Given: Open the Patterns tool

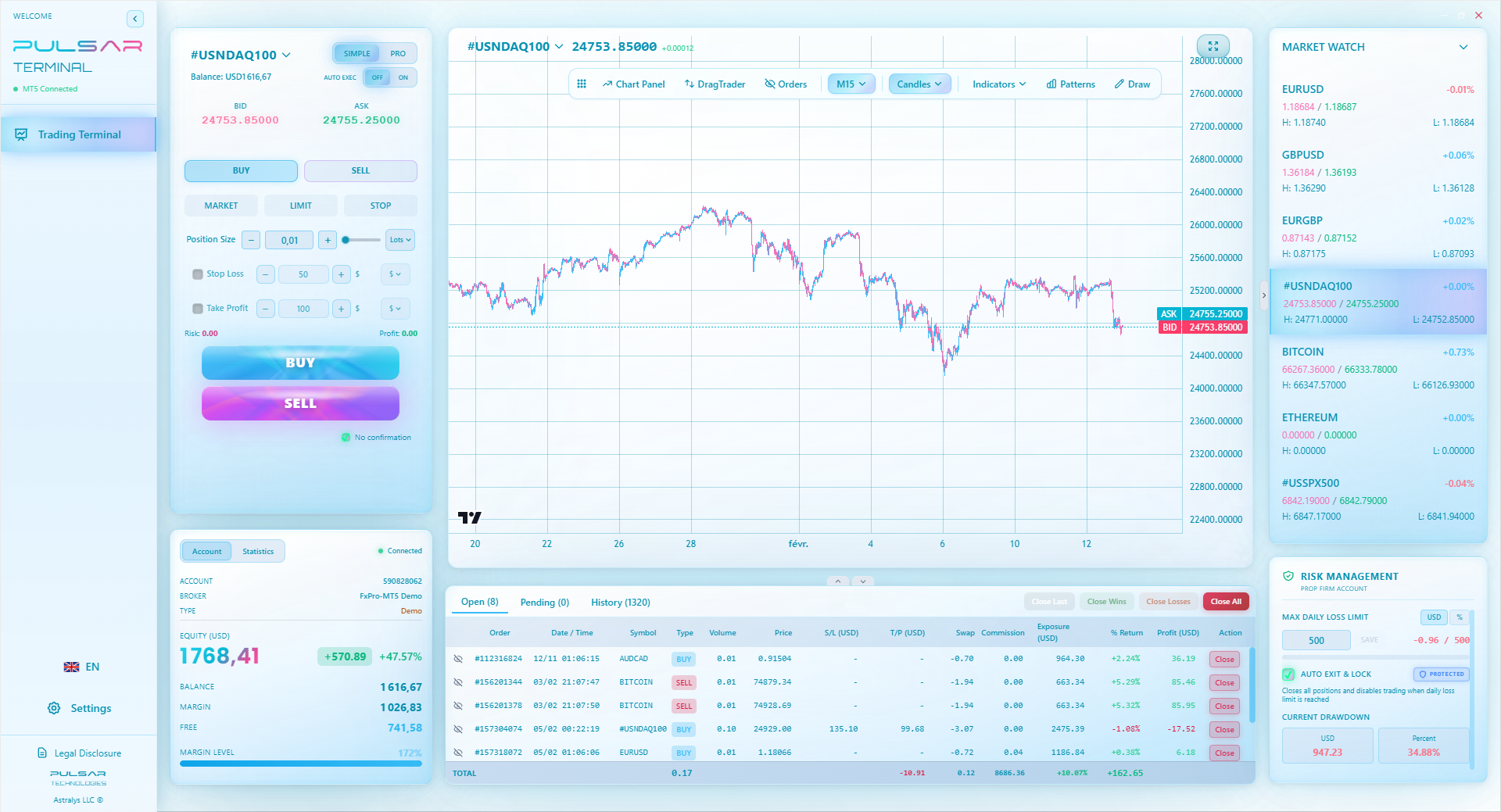Looking at the screenshot, I should (1070, 84).
